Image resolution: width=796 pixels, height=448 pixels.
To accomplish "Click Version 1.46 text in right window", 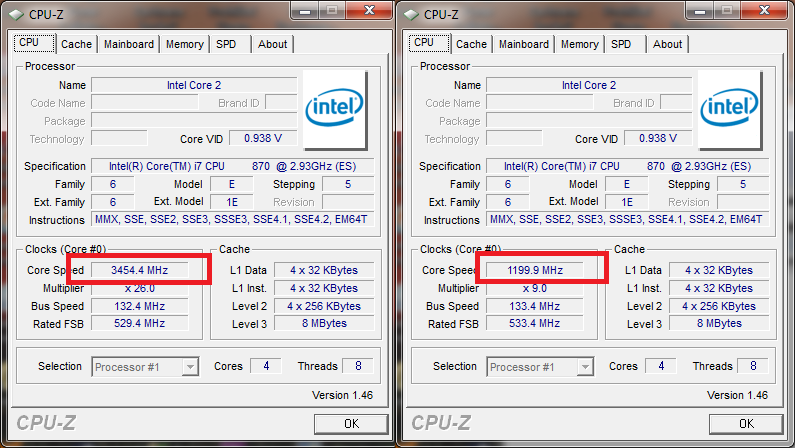I will click(x=737, y=395).
